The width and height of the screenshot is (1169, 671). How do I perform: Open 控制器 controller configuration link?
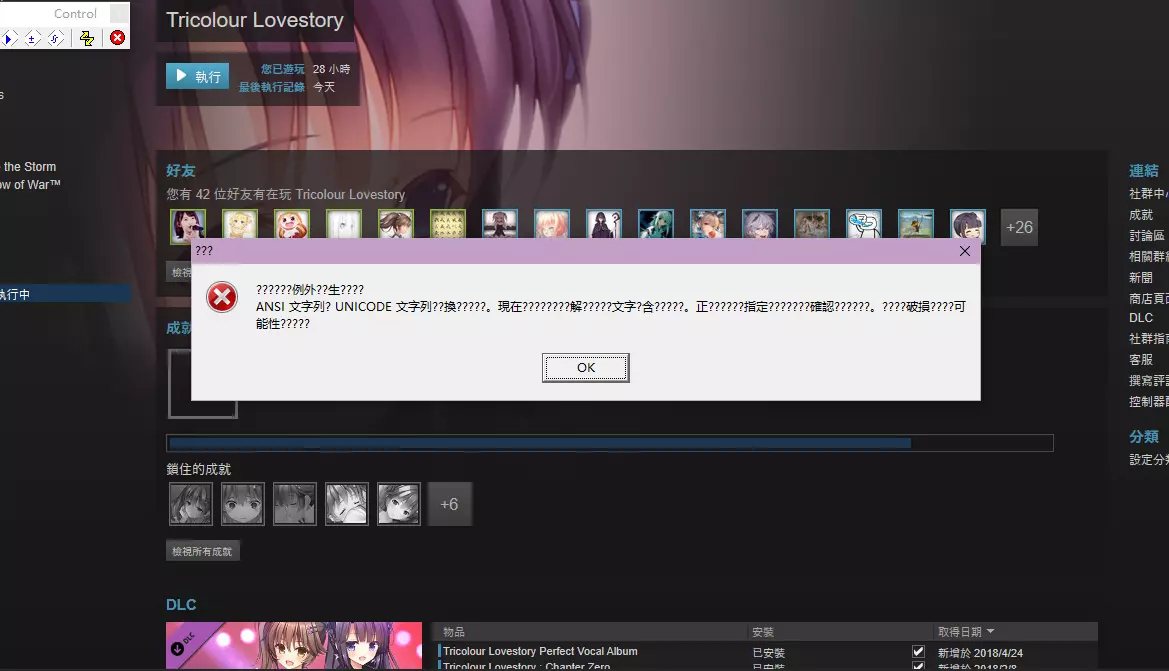(1148, 401)
